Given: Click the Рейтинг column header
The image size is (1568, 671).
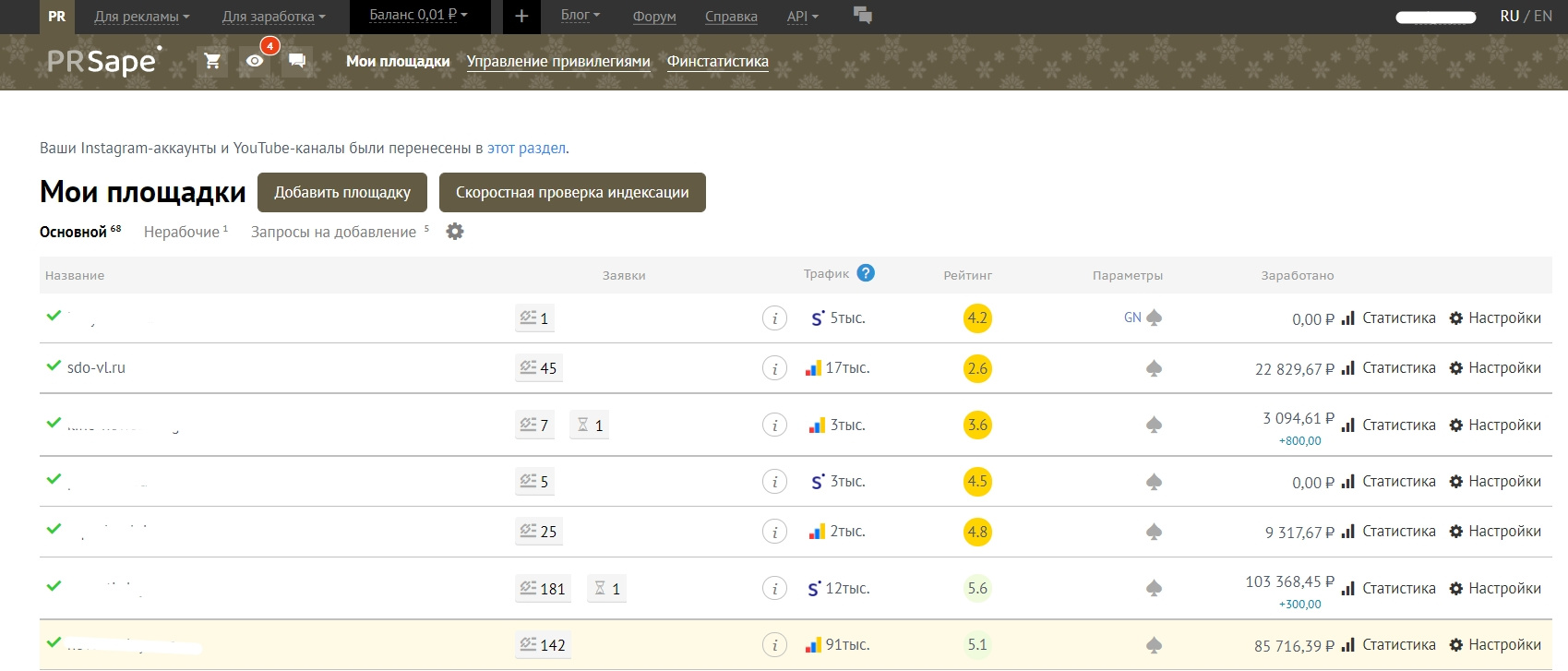Looking at the screenshot, I should (968, 275).
